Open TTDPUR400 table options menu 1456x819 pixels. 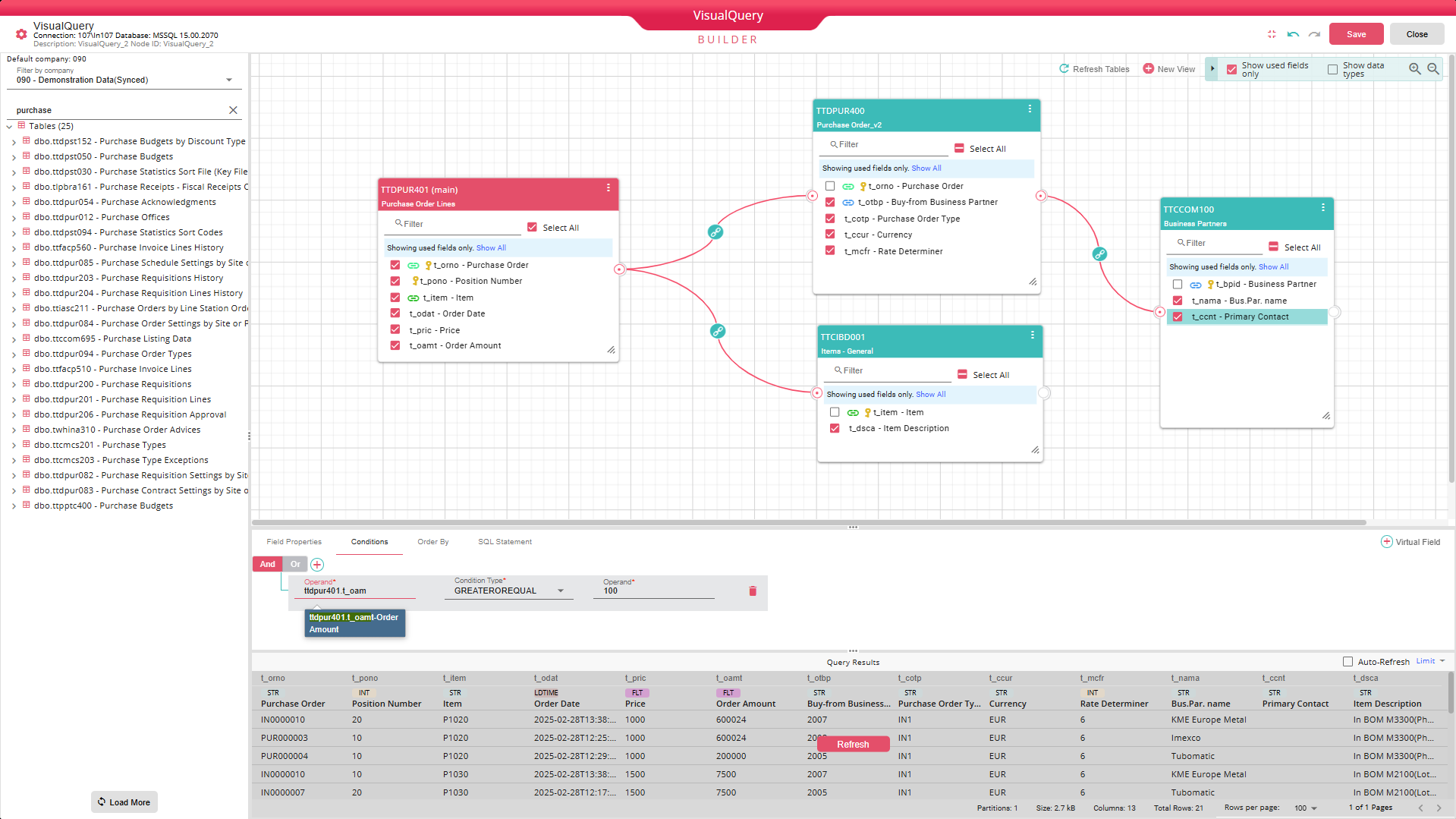click(x=1030, y=109)
